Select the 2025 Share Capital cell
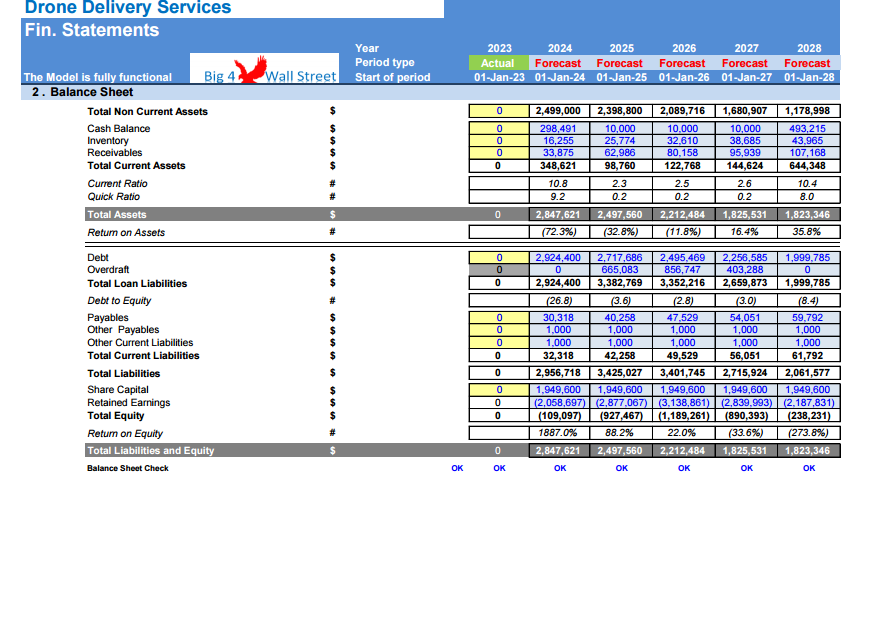 click(620, 390)
